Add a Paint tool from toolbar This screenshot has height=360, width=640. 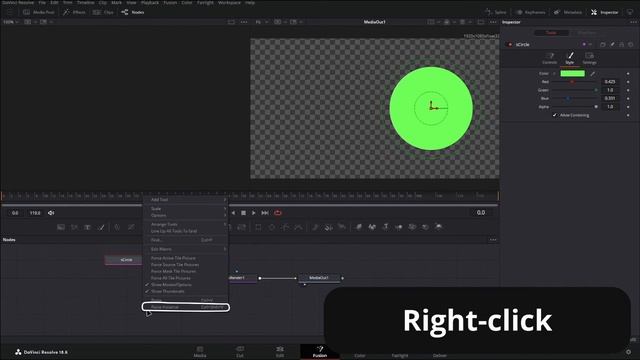101,227
